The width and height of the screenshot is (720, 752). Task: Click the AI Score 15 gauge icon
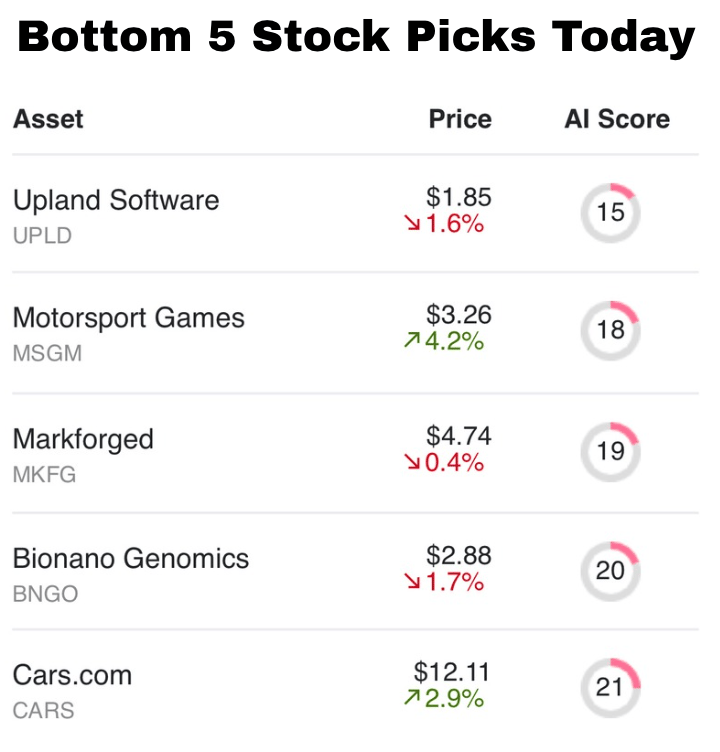coord(610,212)
